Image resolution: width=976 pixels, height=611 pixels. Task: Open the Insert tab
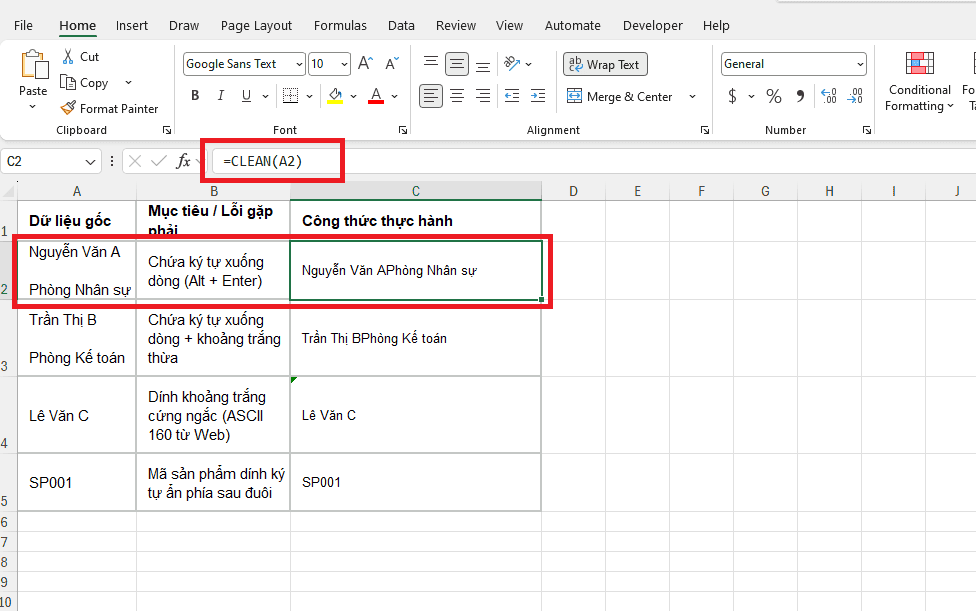coord(132,26)
